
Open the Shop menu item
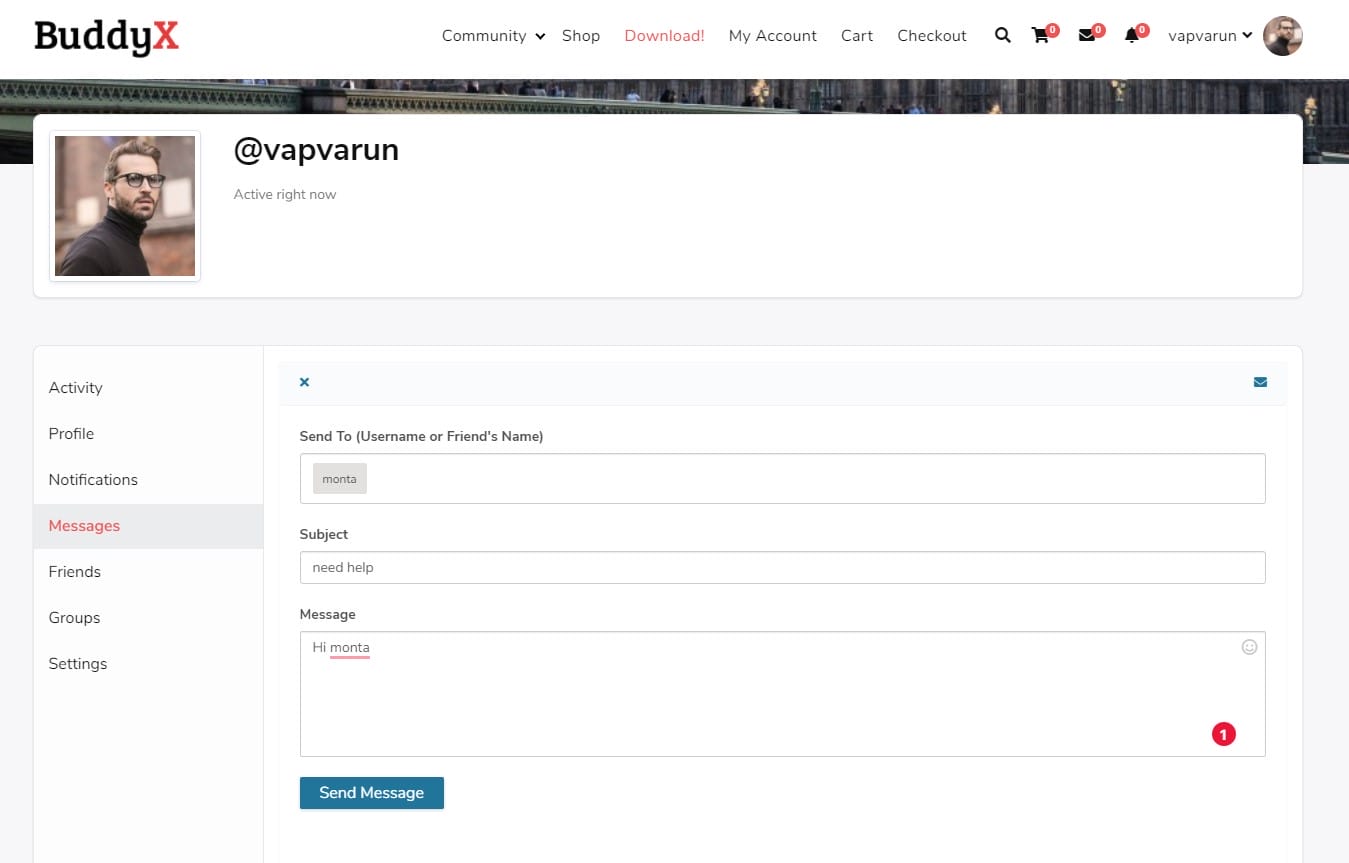pos(581,36)
